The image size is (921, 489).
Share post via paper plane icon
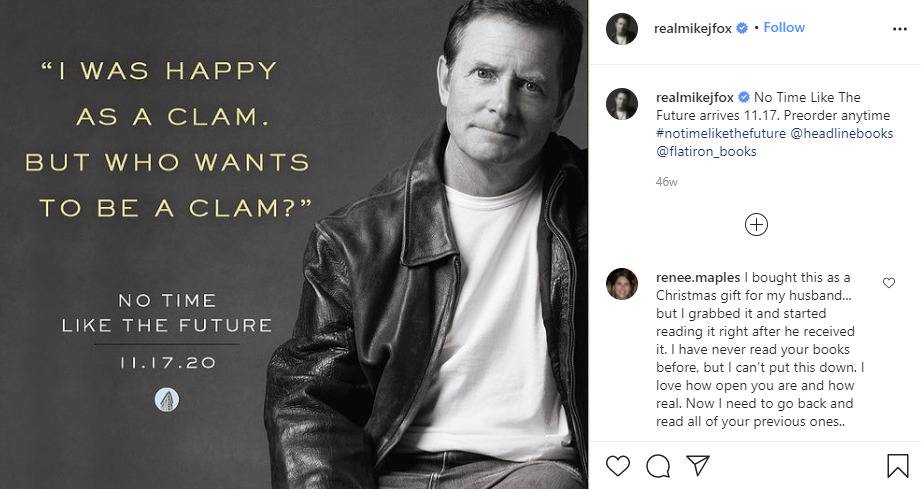click(x=696, y=466)
